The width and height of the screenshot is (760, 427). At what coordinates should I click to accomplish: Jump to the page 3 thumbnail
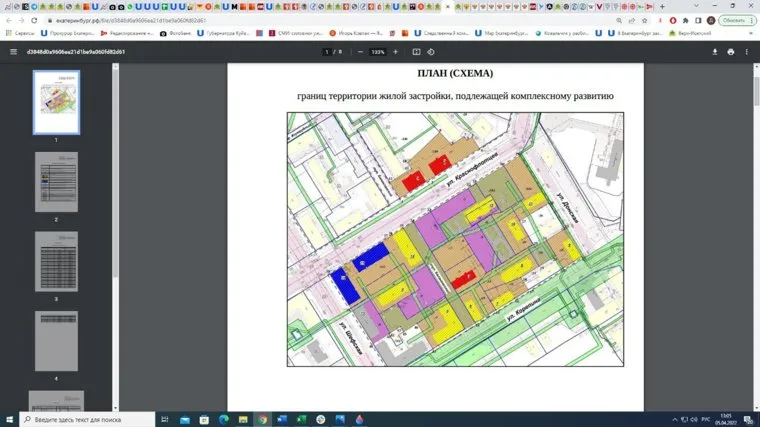pos(56,261)
